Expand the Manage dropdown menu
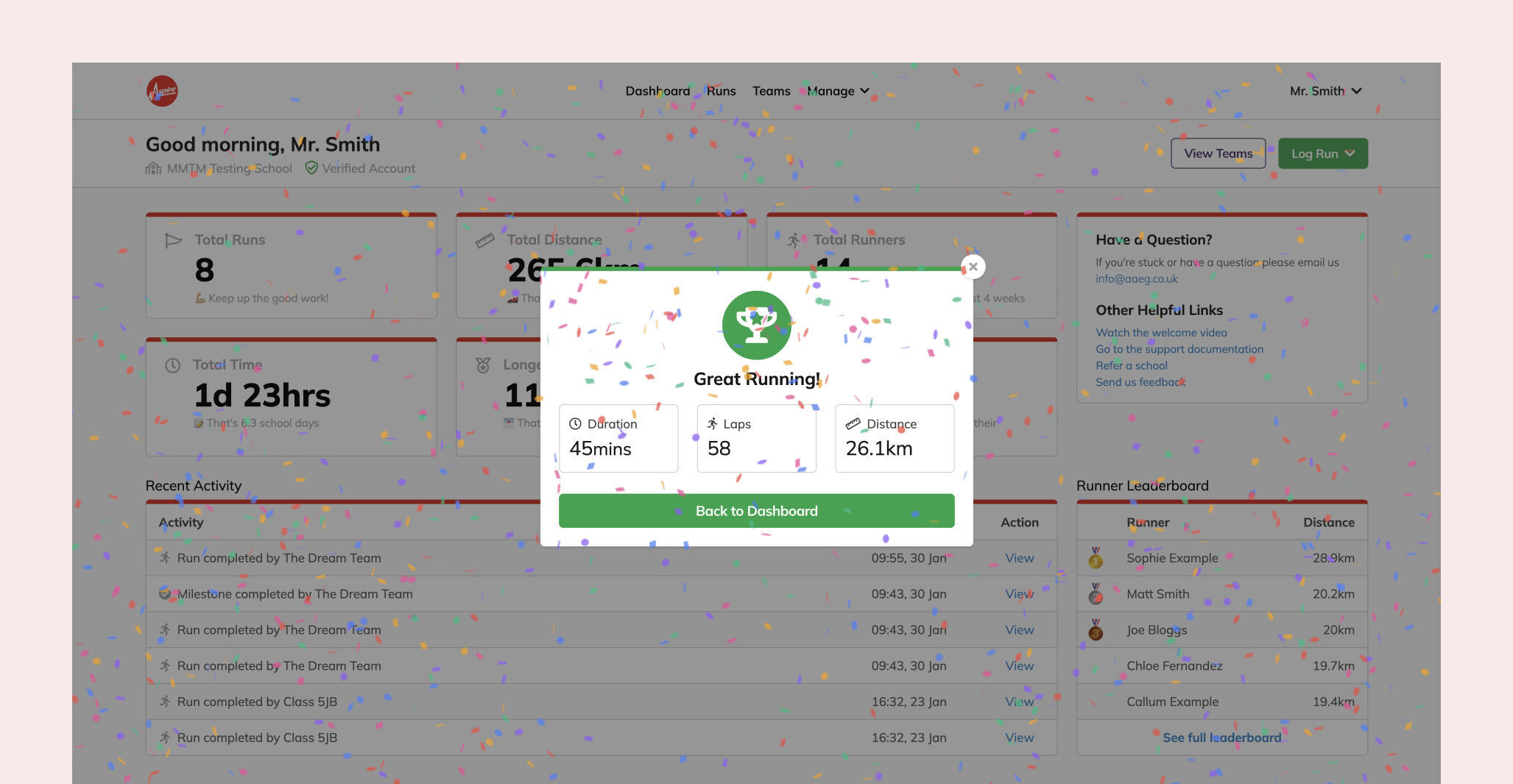The height and width of the screenshot is (784, 1513). click(838, 91)
